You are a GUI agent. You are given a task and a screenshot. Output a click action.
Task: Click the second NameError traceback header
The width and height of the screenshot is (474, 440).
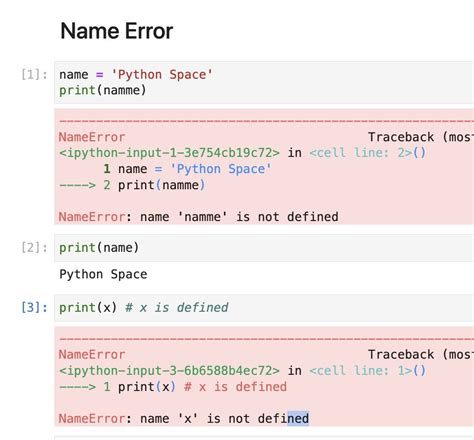pos(92,355)
